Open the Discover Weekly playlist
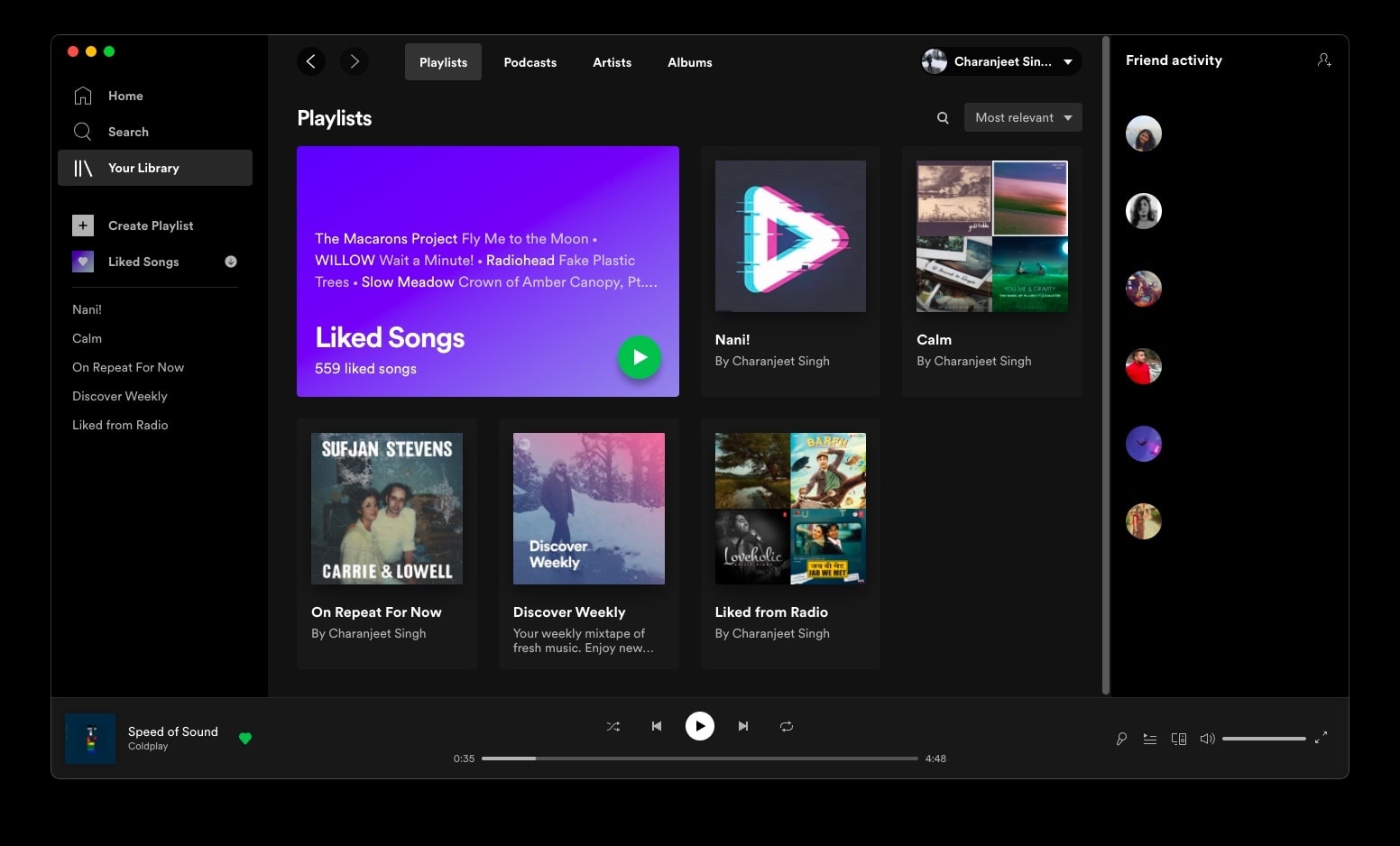The width and height of the screenshot is (1400, 846). point(588,508)
